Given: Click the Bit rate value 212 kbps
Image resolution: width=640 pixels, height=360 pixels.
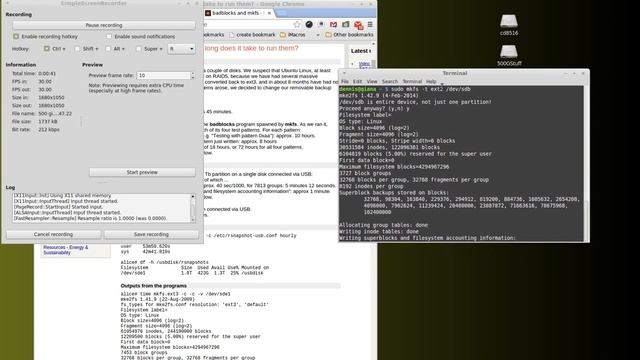Looking at the screenshot, I should [49, 129].
